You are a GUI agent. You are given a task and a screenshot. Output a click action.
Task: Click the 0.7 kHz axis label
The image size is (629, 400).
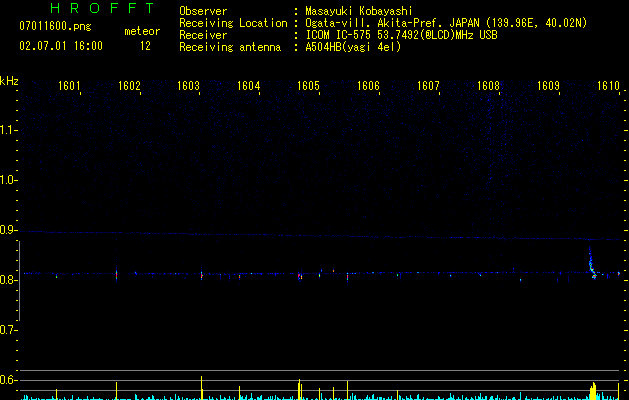[8, 330]
